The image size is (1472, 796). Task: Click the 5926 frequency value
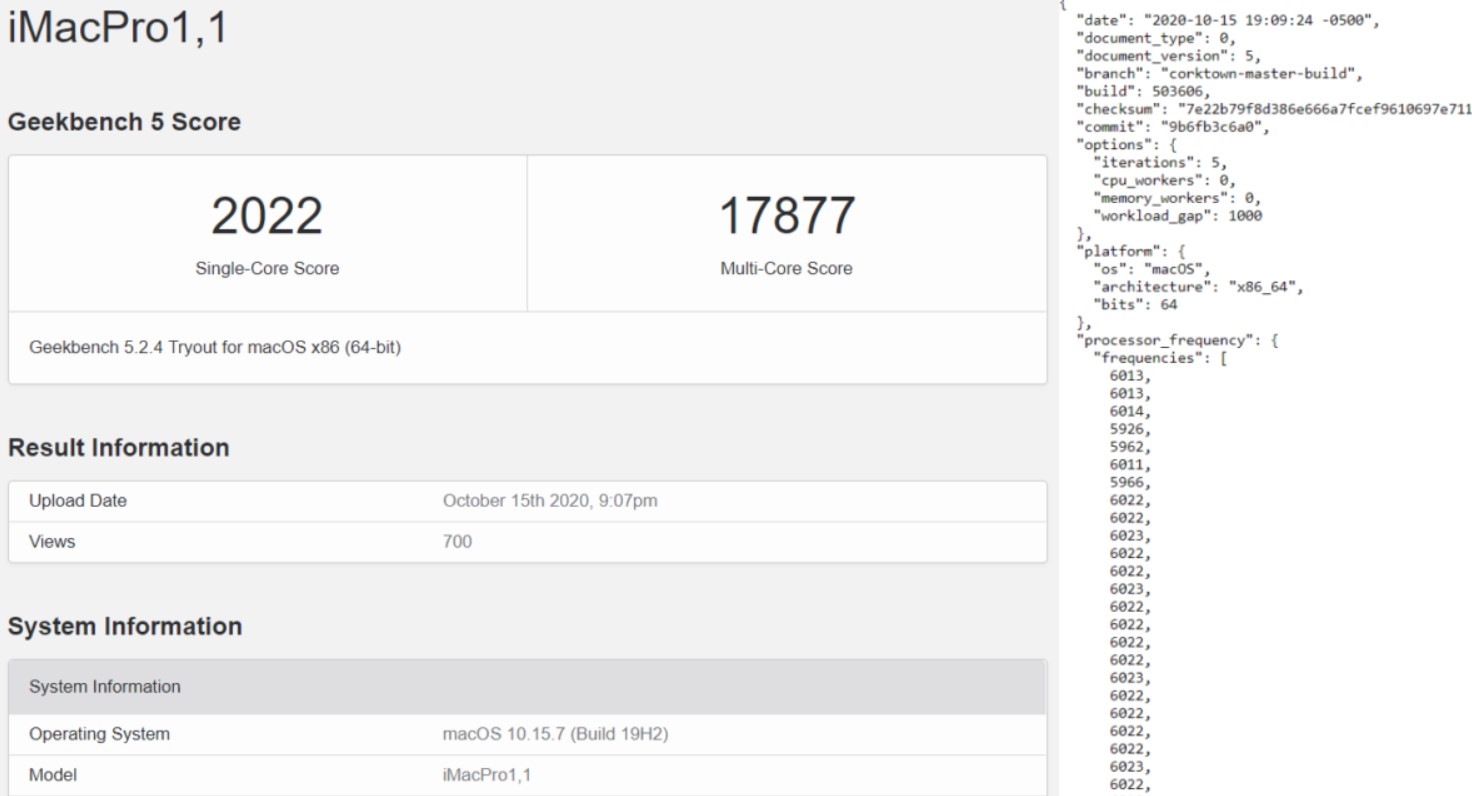coord(1130,430)
